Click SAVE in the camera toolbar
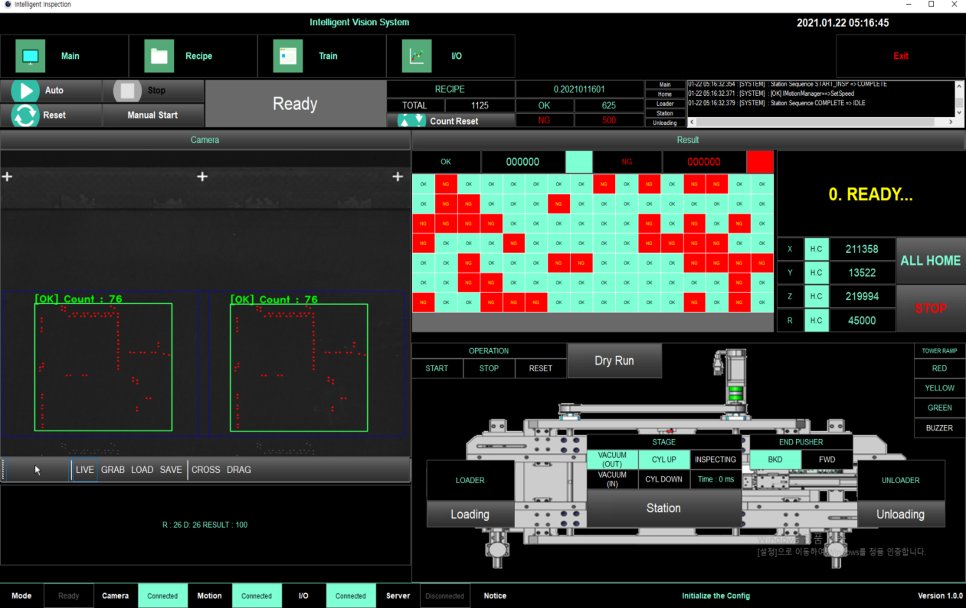The height and width of the screenshot is (608, 966). pyautogui.click(x=171, y=469)
